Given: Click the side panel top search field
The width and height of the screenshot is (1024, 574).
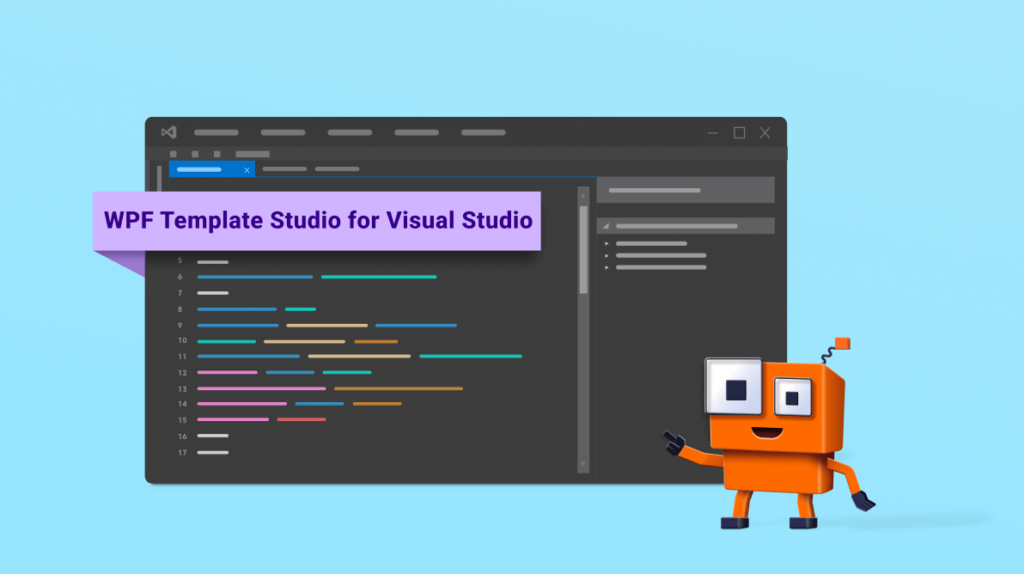Looking at the screenshot, I should (685, 190).
